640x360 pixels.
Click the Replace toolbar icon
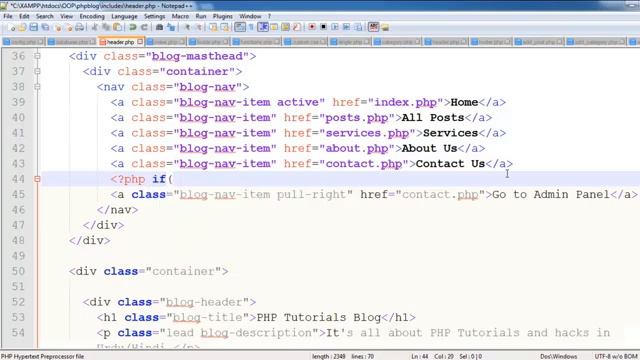pyautogui.click(x=171, y=27)
